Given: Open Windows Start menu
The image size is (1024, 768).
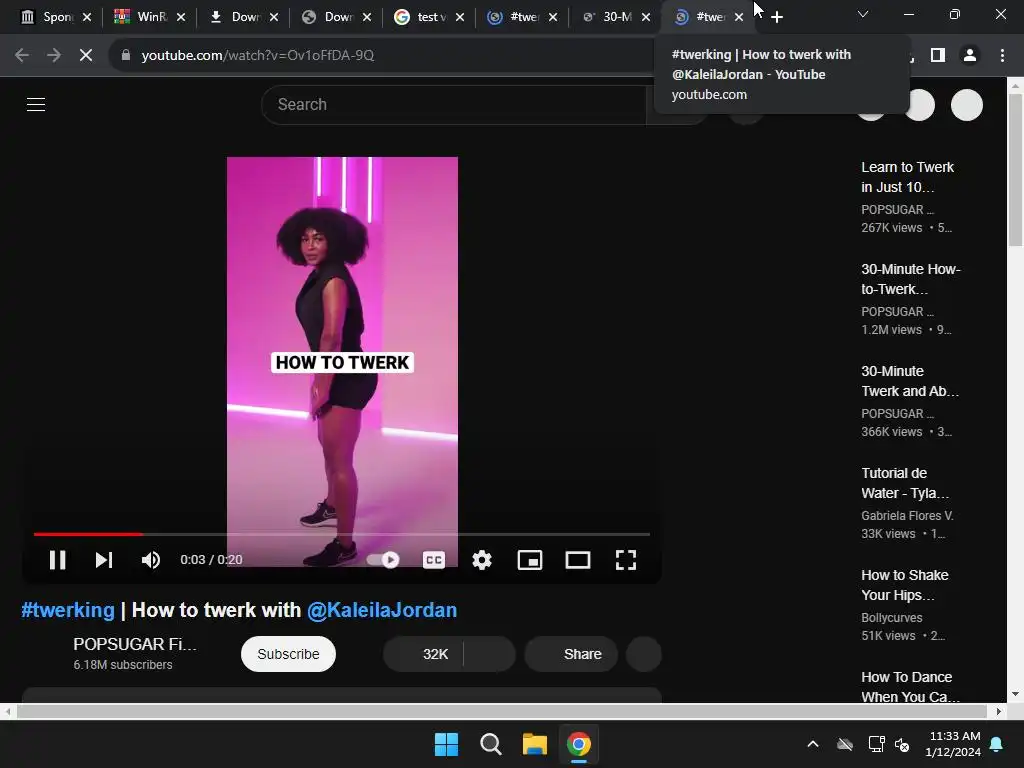Looking at the screenshot, I should point(447,744).
